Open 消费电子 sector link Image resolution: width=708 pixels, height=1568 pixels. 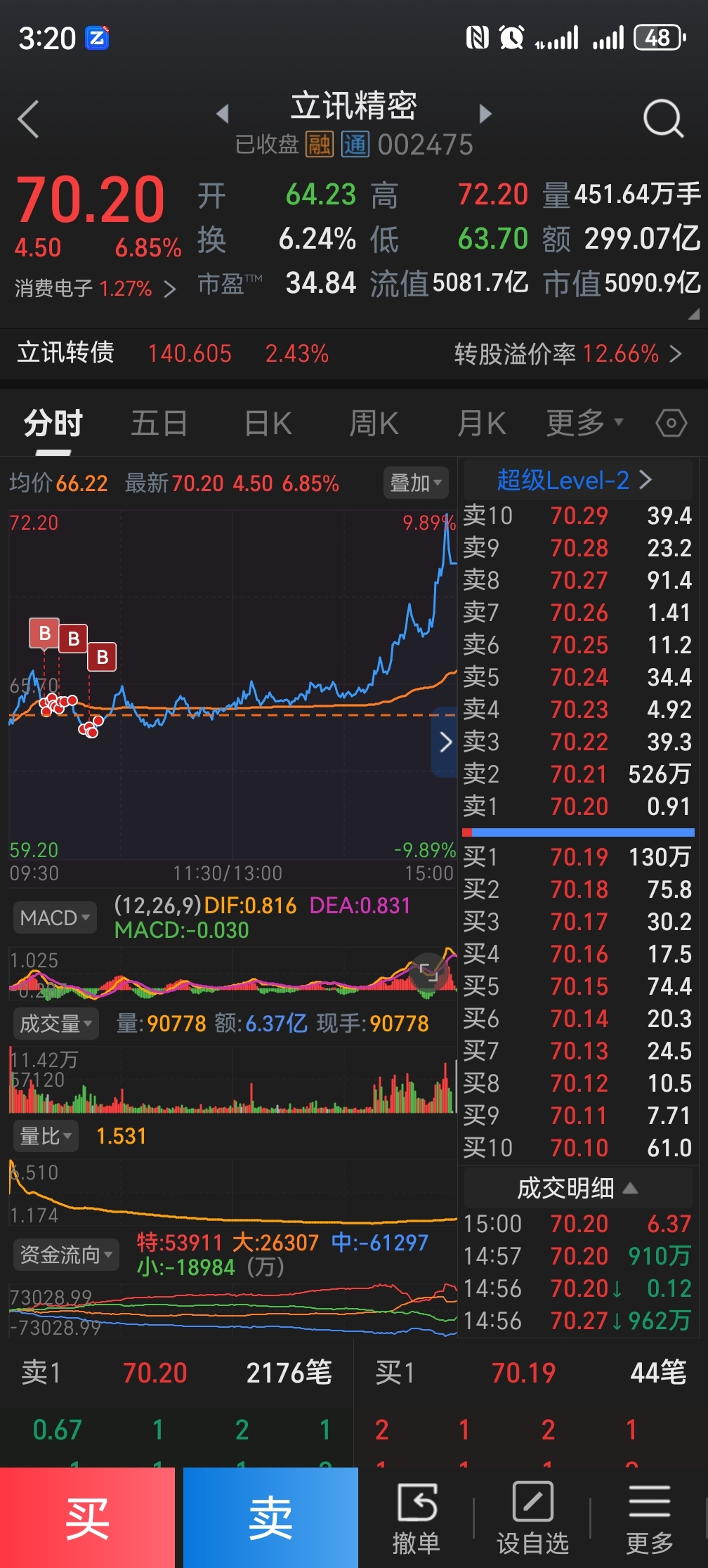click(x=95, y=288)
